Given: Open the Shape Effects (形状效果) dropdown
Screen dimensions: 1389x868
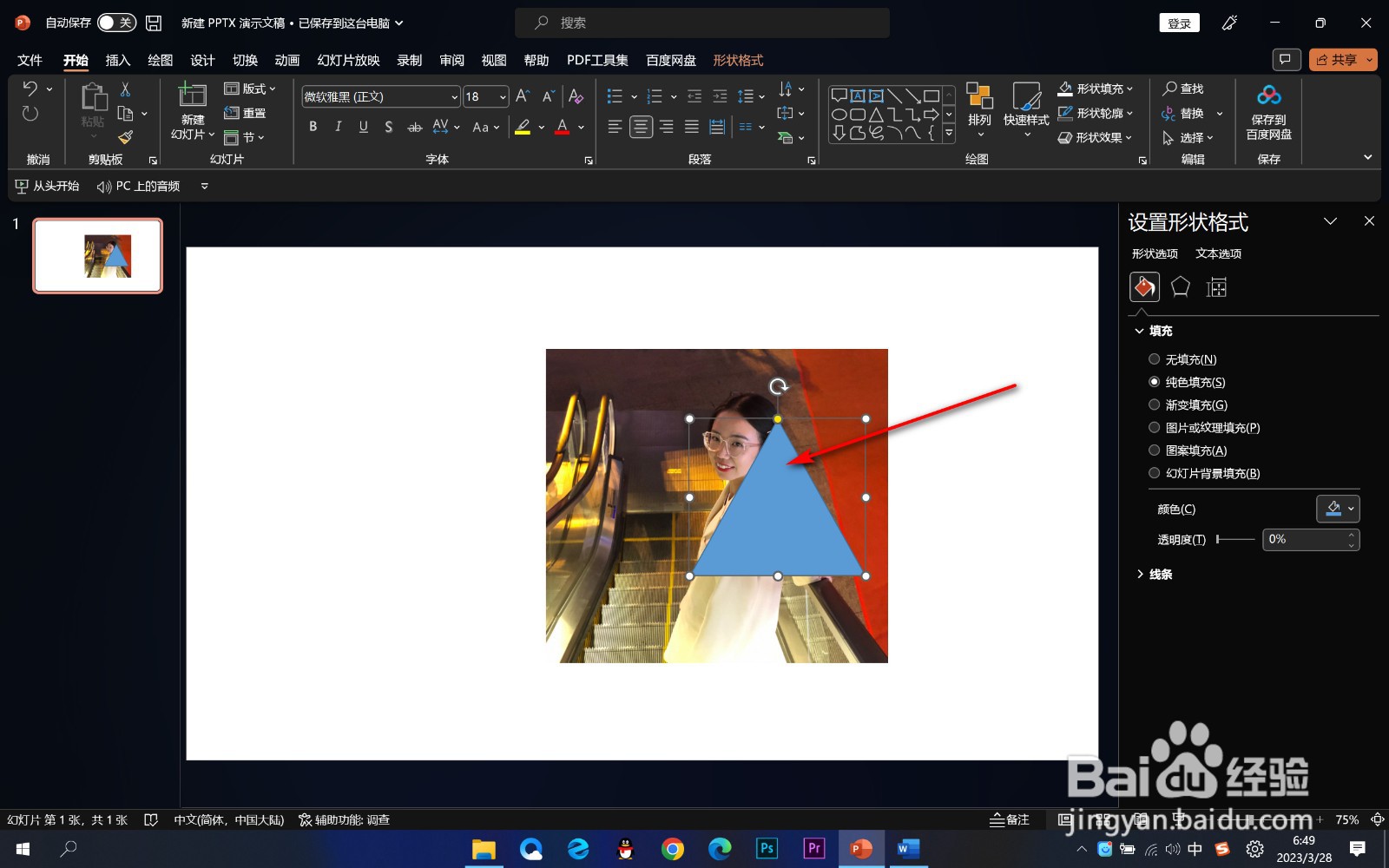Looking at the screenshot, I should (1096, 137).
